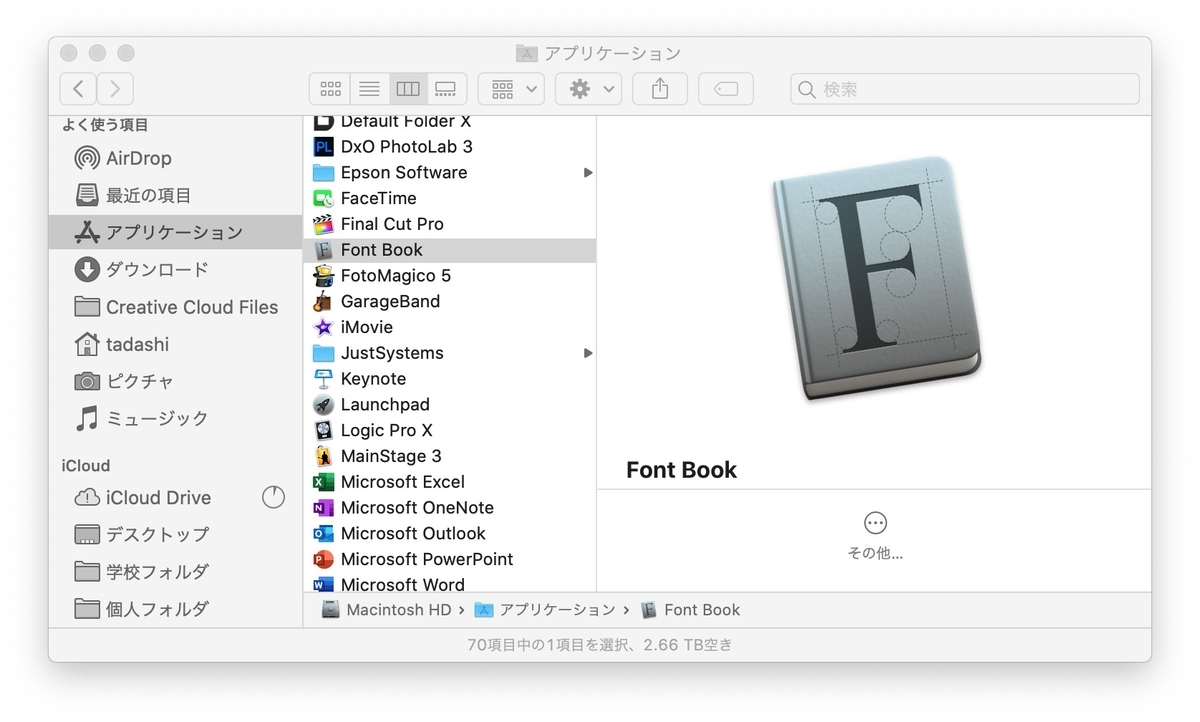The width and height of the screenshot is (1200, 722).
Task: Select アプリケーション in the sidebar
Action: click(x=175, y=232)
